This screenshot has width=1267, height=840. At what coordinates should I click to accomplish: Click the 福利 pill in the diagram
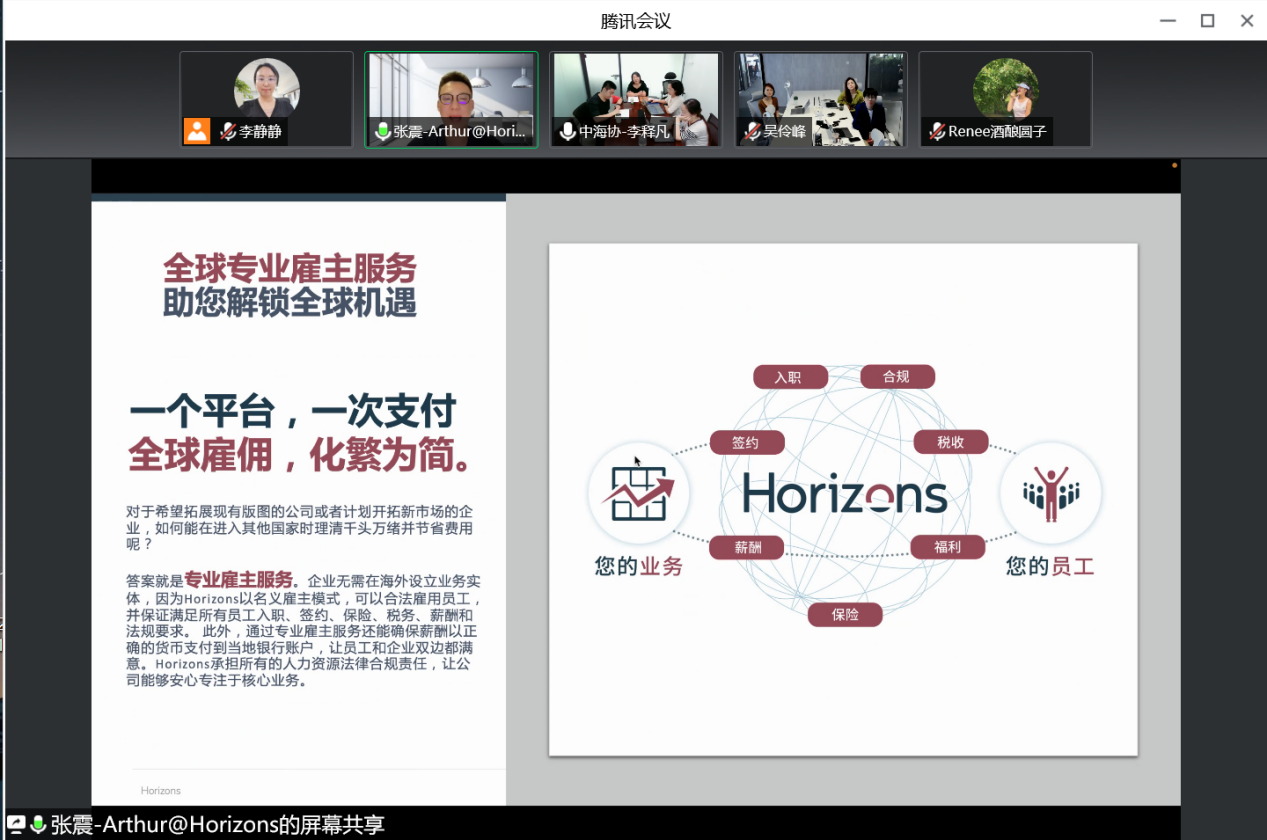[x=948, y=547]
